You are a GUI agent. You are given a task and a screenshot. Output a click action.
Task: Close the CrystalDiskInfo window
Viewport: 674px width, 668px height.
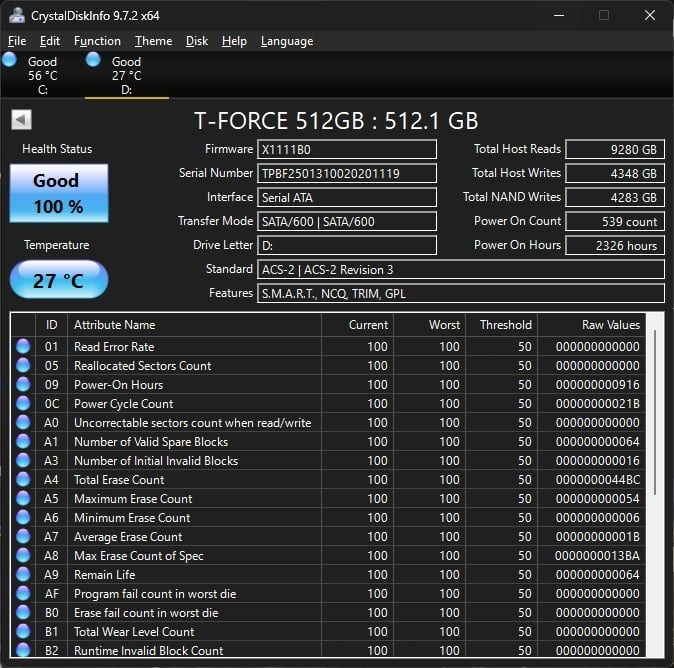(649, 15)
